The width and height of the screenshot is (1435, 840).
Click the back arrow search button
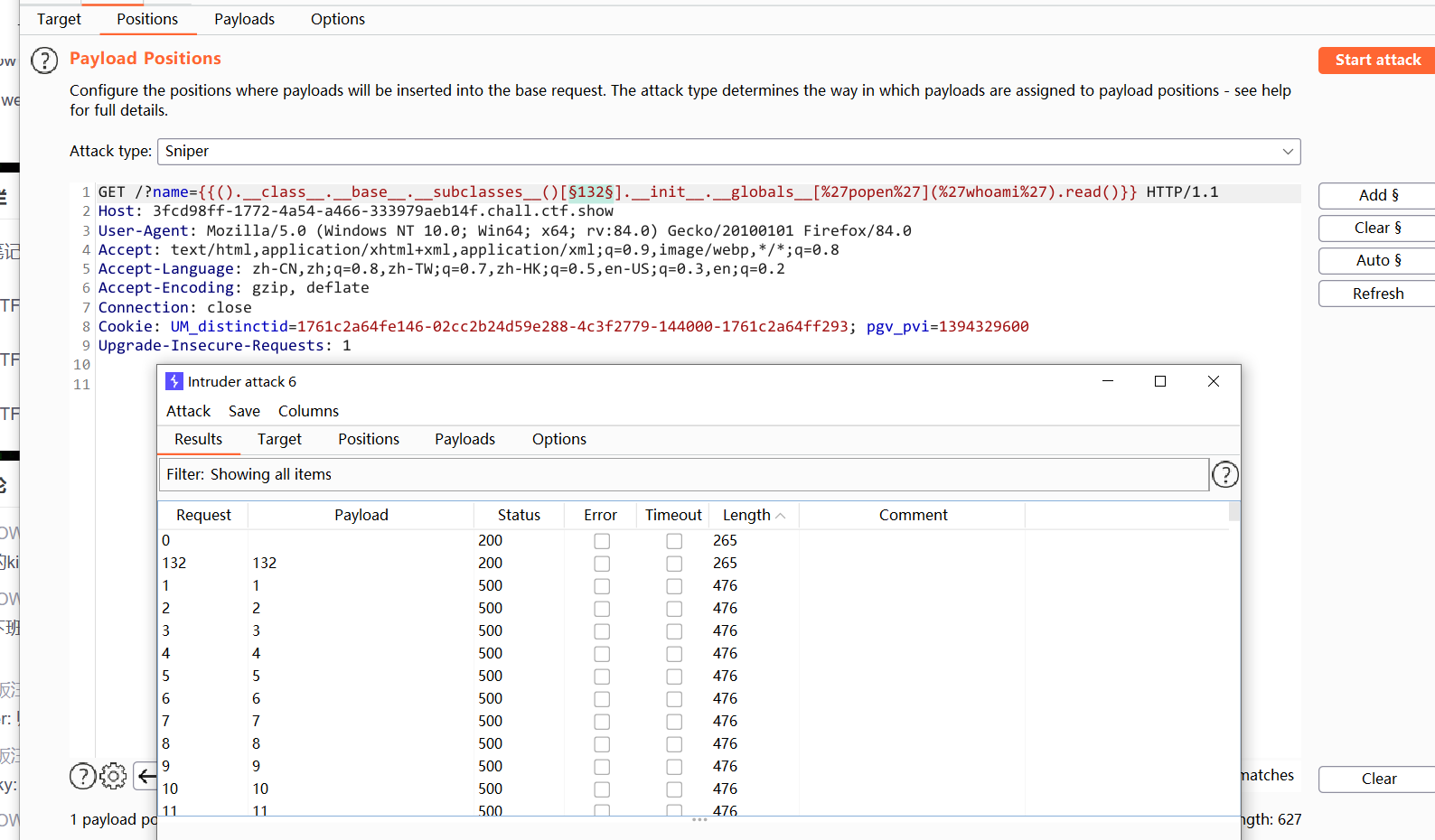[x=145, y=776]
